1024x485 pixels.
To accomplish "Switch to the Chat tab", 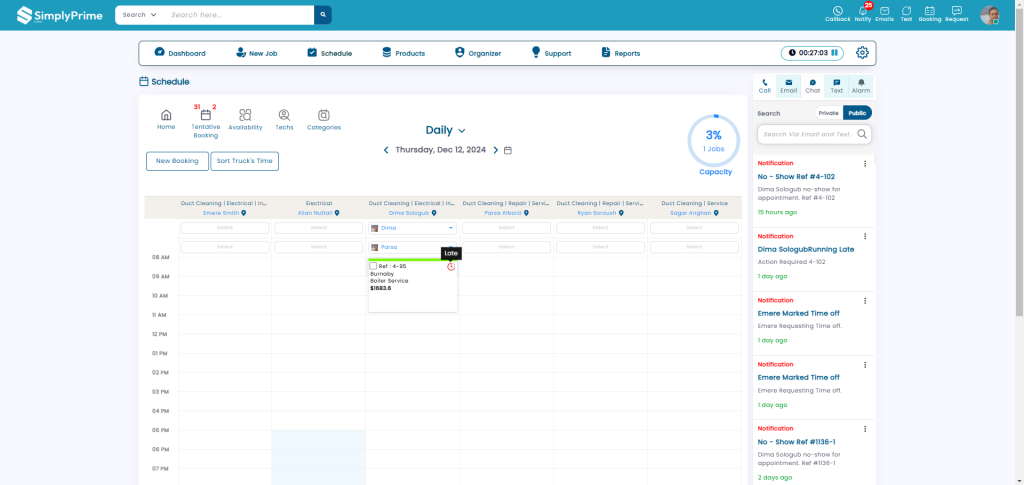I will 812,86.
